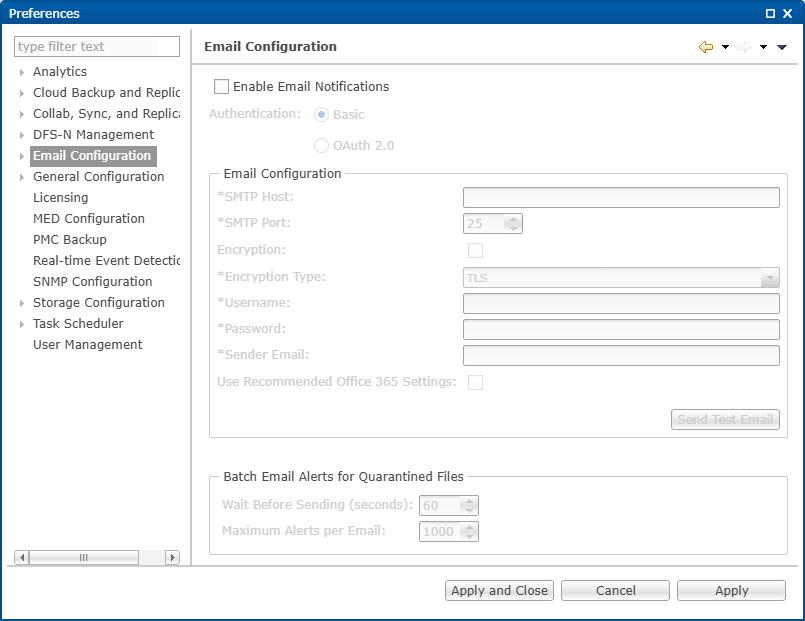Screen dimensions: 805x621
Task: Click Send Test Email button
Action: click(725, 419)
